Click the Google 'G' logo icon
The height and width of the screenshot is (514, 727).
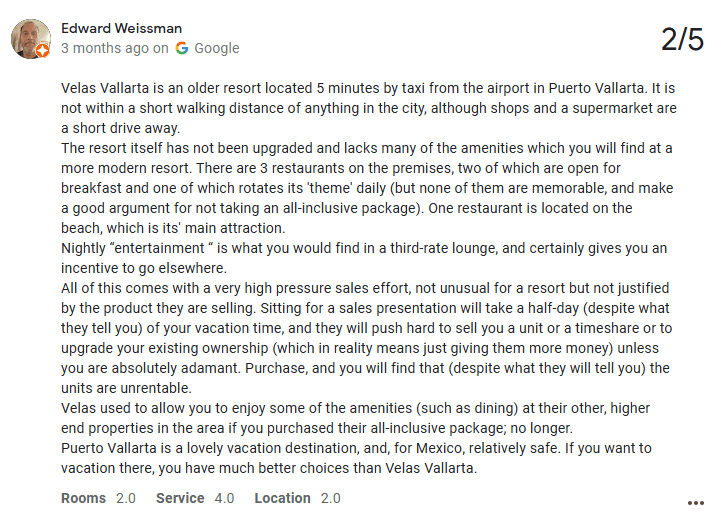click(182, 48)
